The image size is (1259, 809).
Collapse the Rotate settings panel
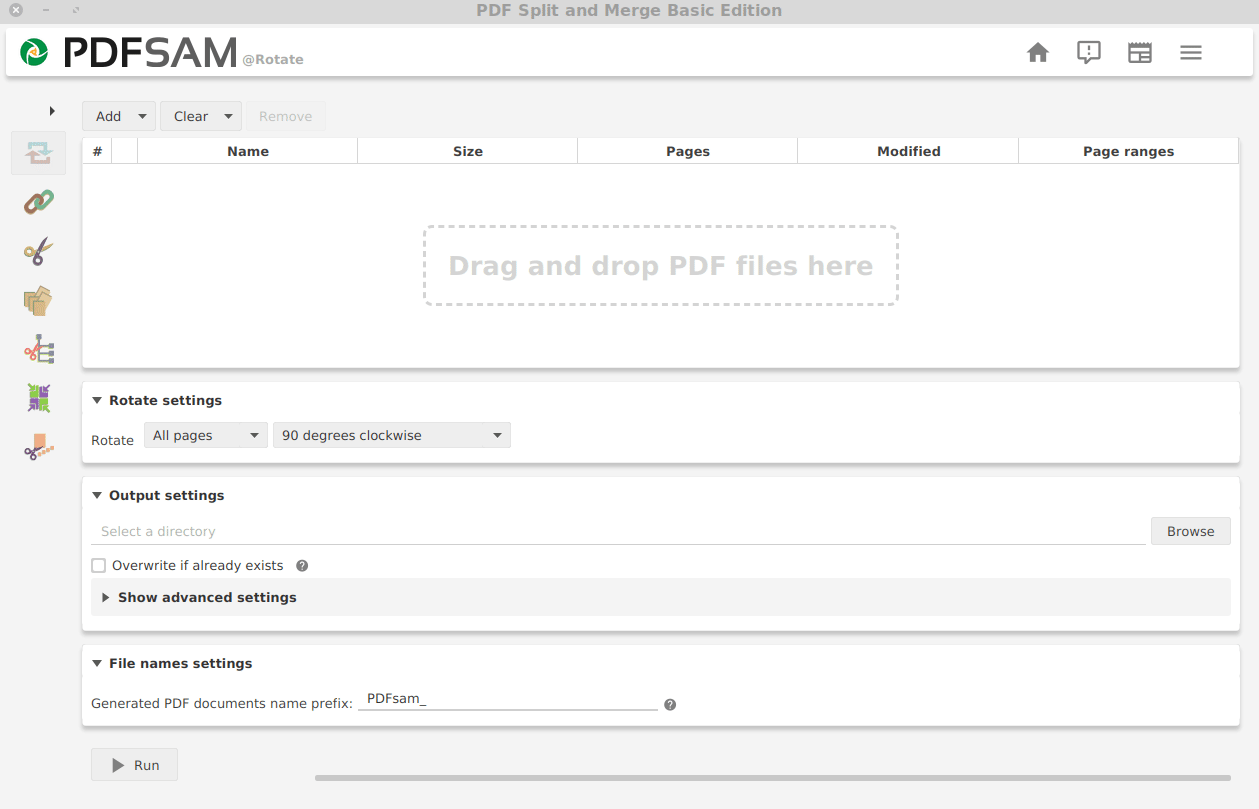pos(97,401)
